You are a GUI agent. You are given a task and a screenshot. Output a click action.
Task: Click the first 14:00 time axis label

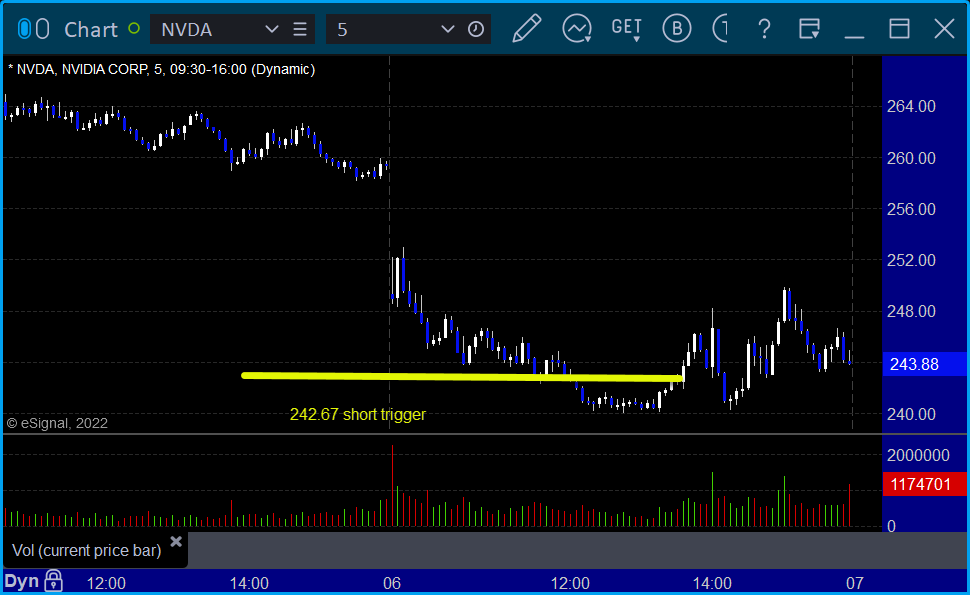click(x=249, y=583)
